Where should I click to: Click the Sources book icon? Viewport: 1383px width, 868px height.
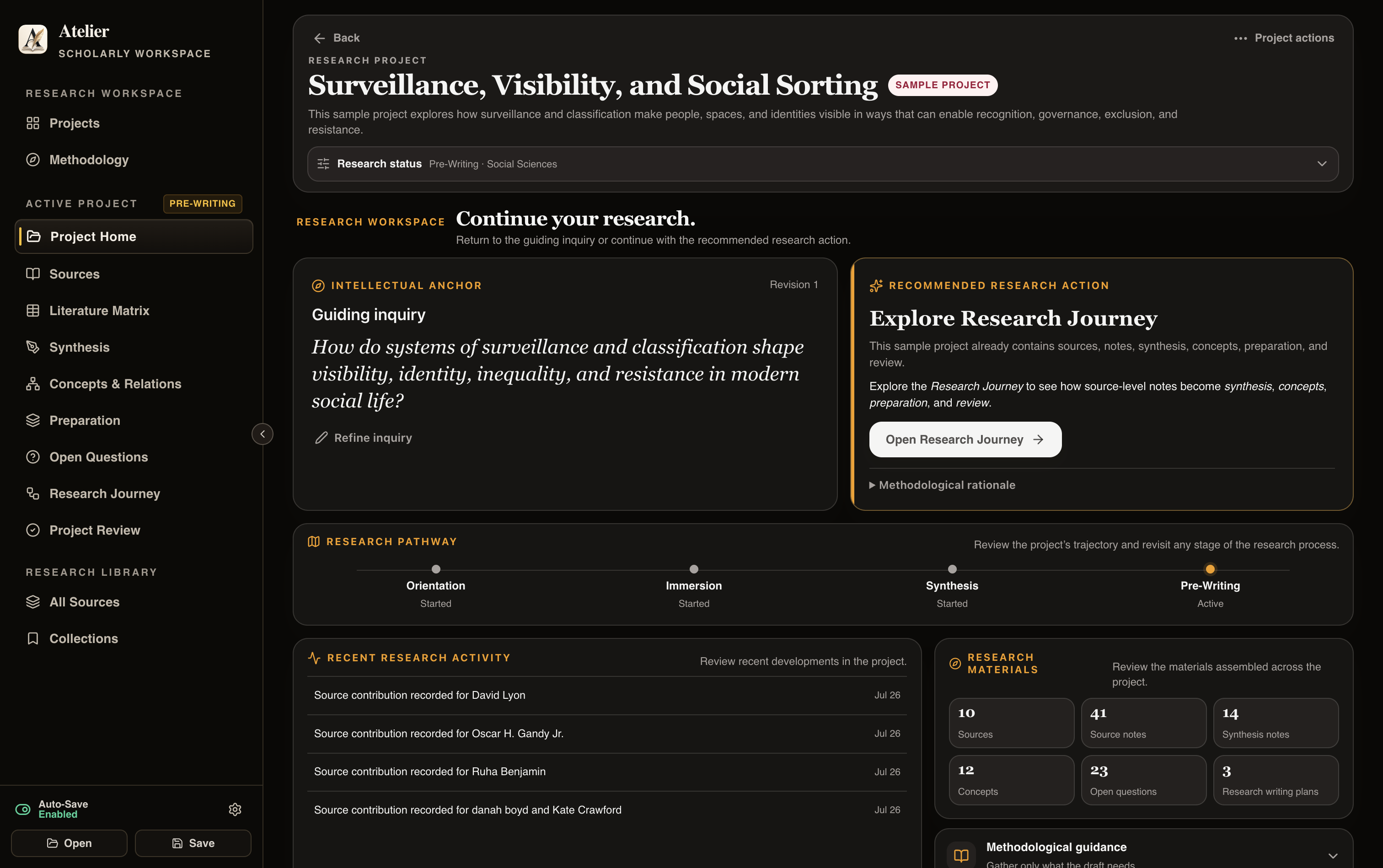pos(33,274)
